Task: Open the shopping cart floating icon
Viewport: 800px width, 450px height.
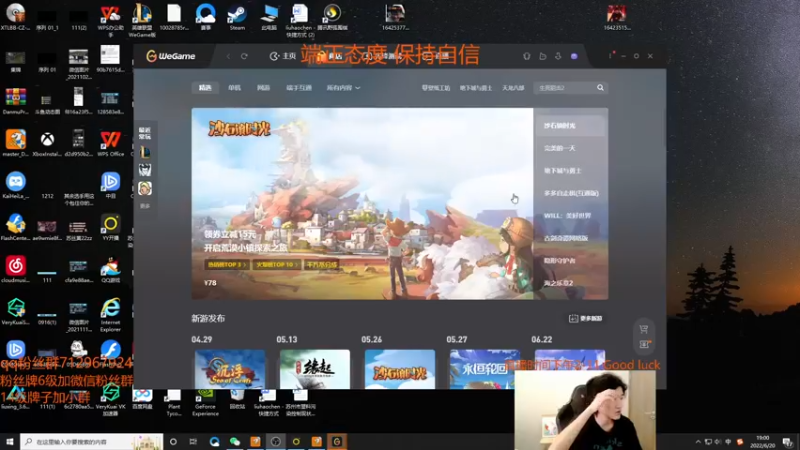Action: click(x=644, y=329)
